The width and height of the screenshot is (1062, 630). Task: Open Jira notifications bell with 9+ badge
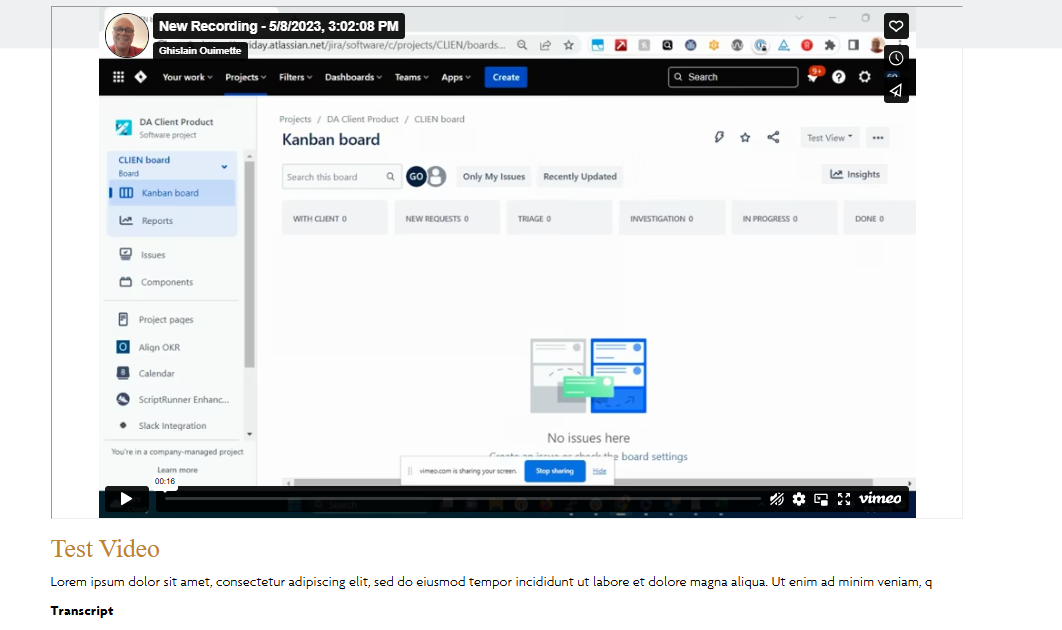tap(813, 77)
